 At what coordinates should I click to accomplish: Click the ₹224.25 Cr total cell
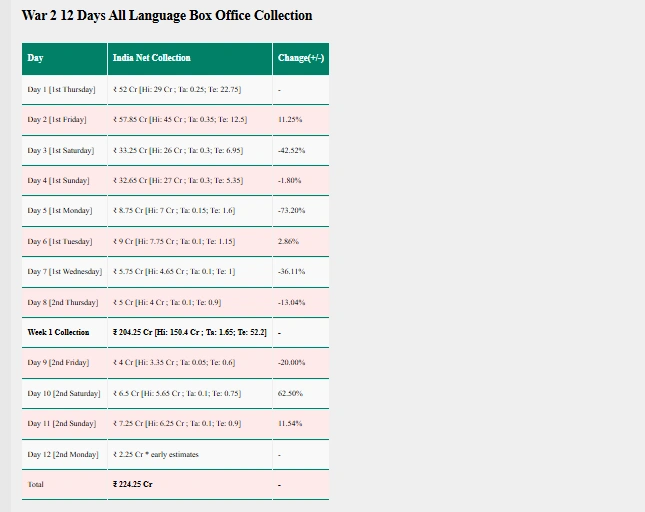[x=133, y=485]
